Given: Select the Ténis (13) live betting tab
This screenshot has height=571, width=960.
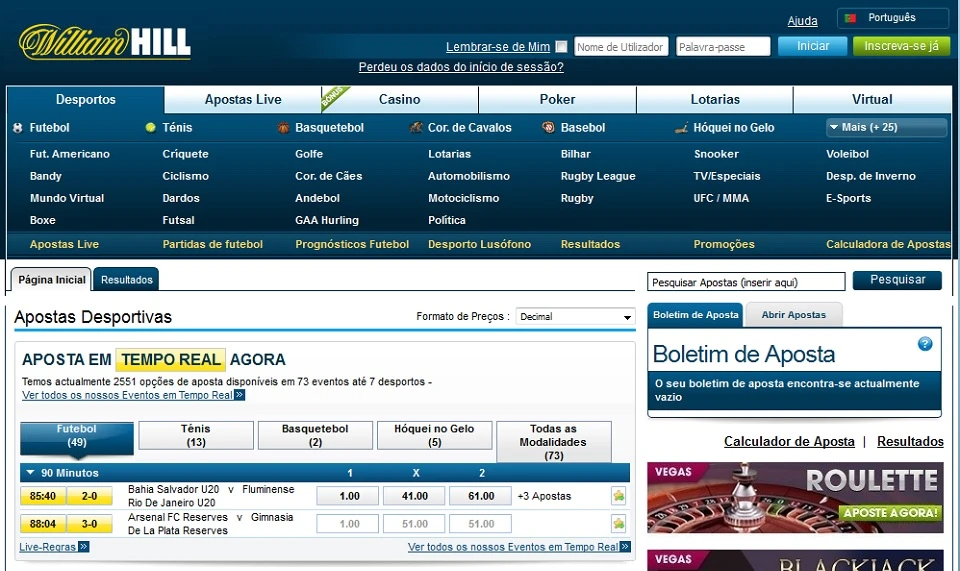Looking at the screenshot, I should [x=196, y=436].
